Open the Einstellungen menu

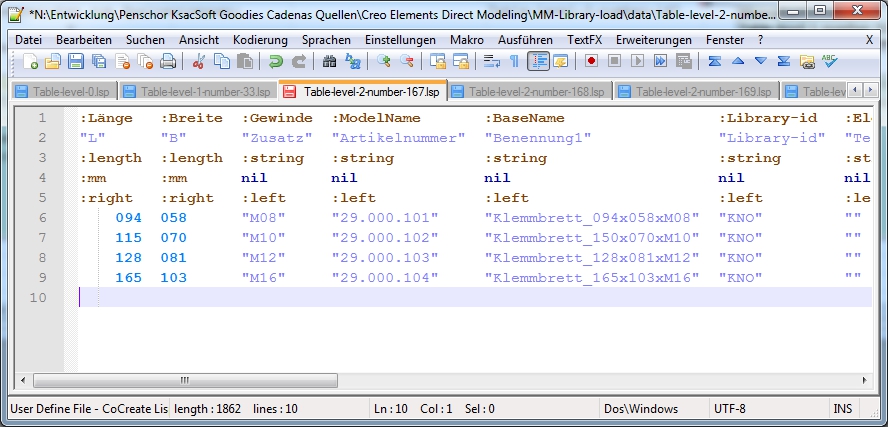tap(400, 39)
